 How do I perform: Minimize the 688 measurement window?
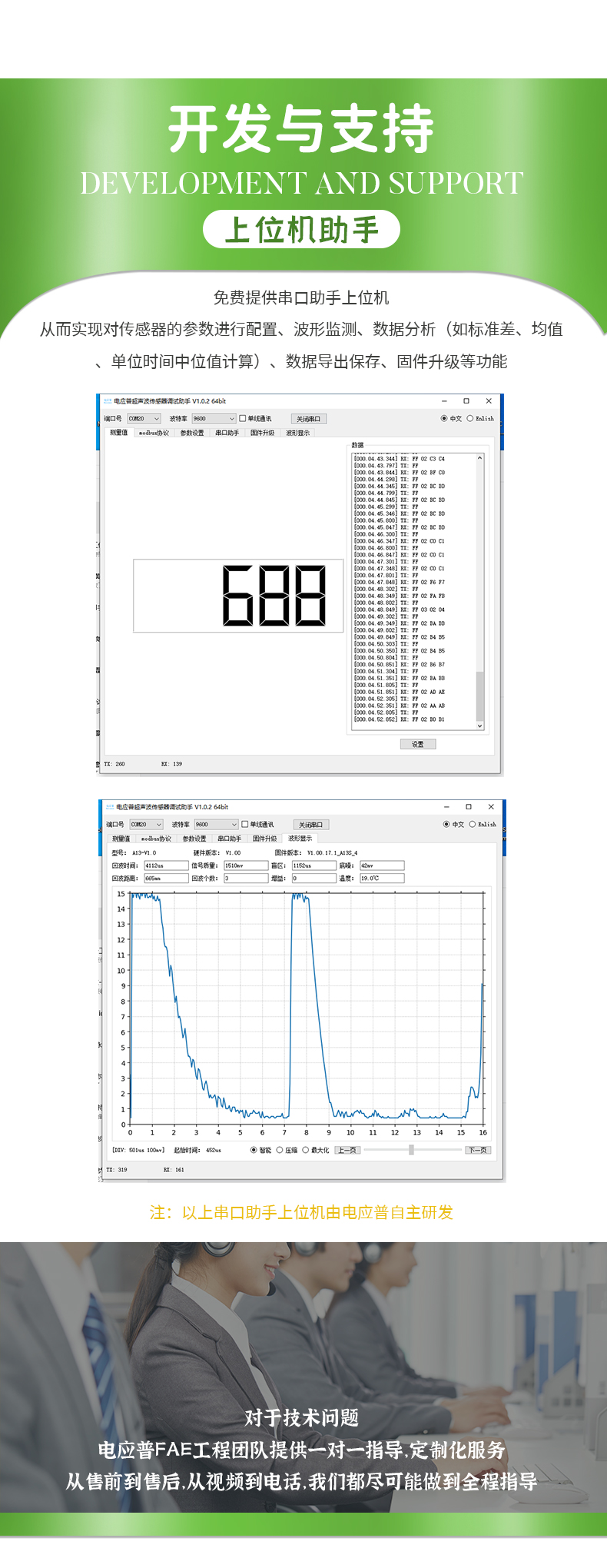444,400
